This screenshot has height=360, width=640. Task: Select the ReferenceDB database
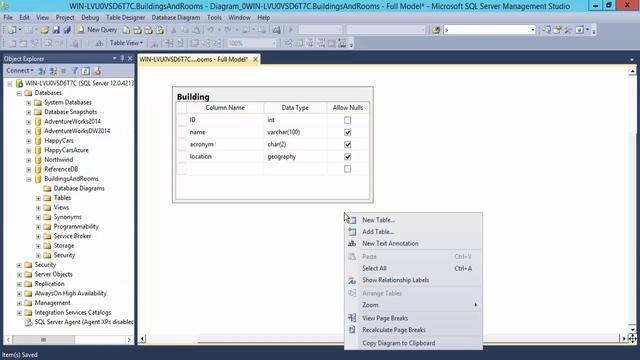(61, 169)
